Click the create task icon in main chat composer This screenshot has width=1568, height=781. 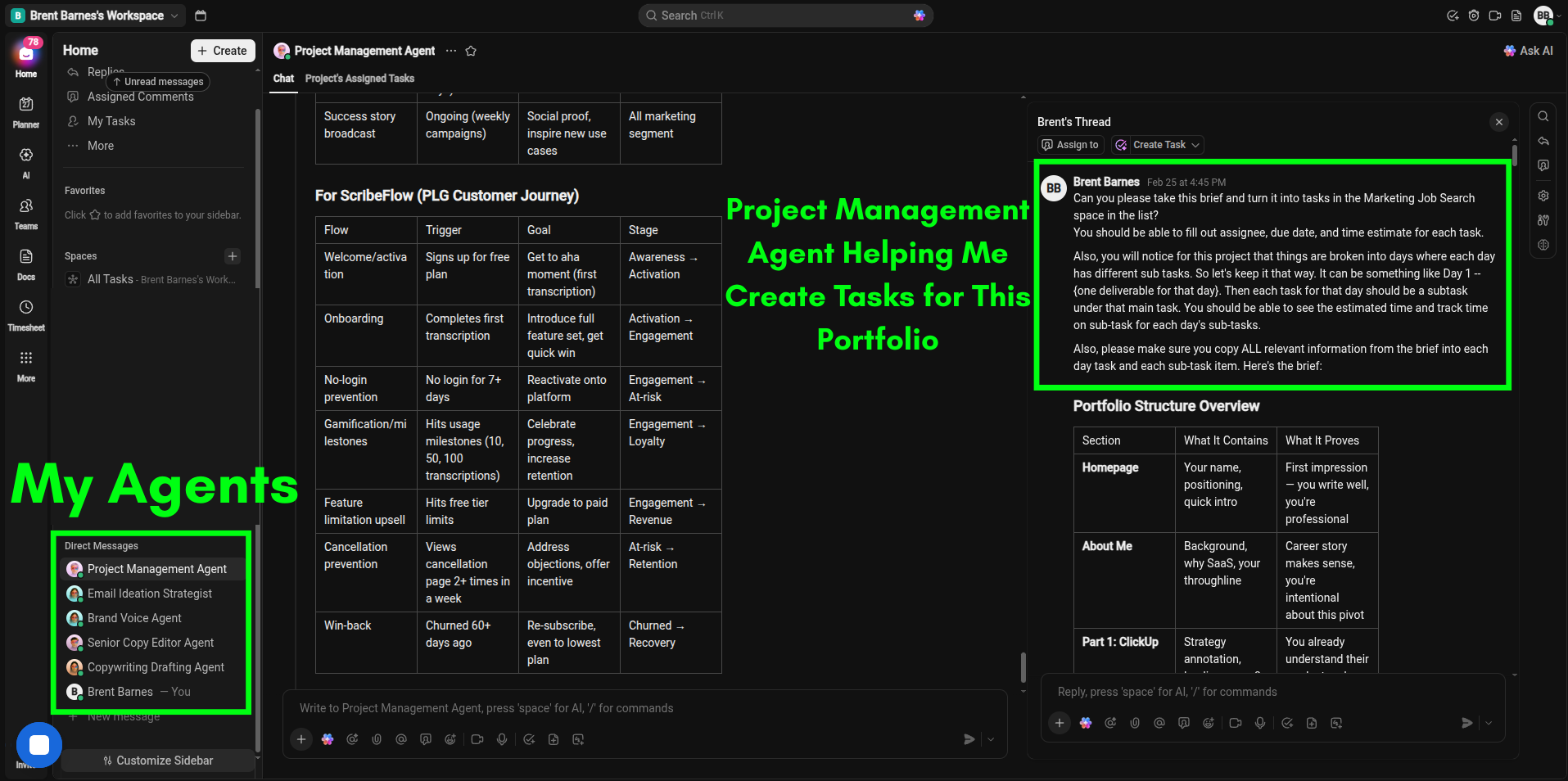(x=529, y=739)
